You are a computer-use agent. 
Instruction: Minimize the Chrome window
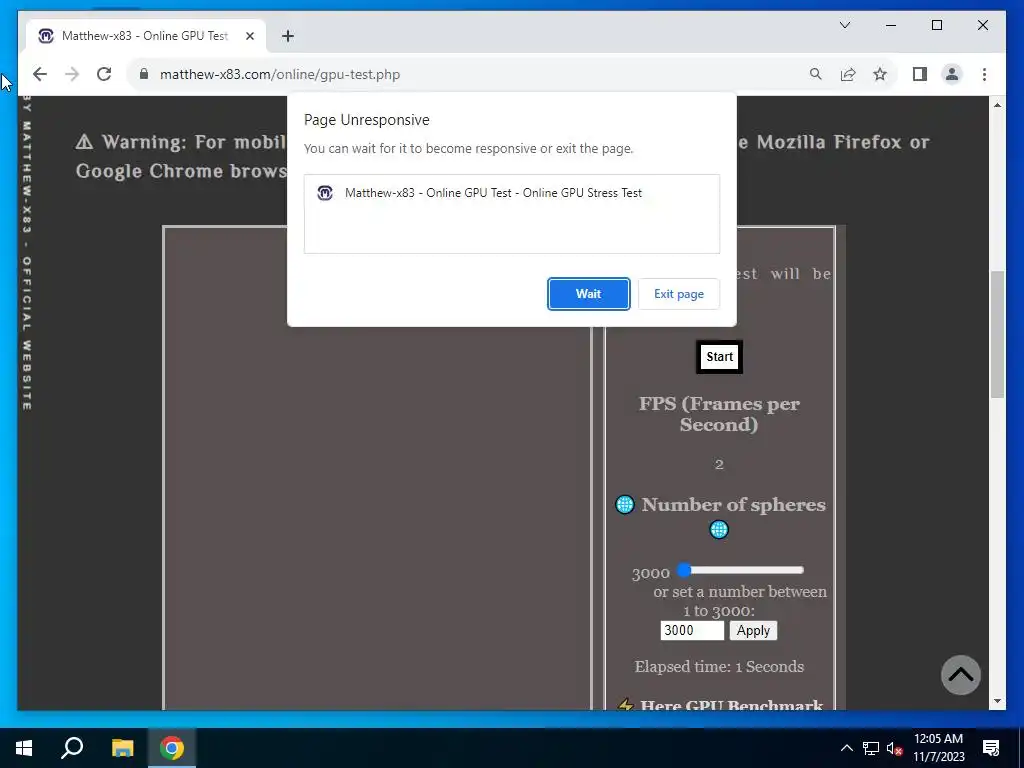(x=891, y=25)
